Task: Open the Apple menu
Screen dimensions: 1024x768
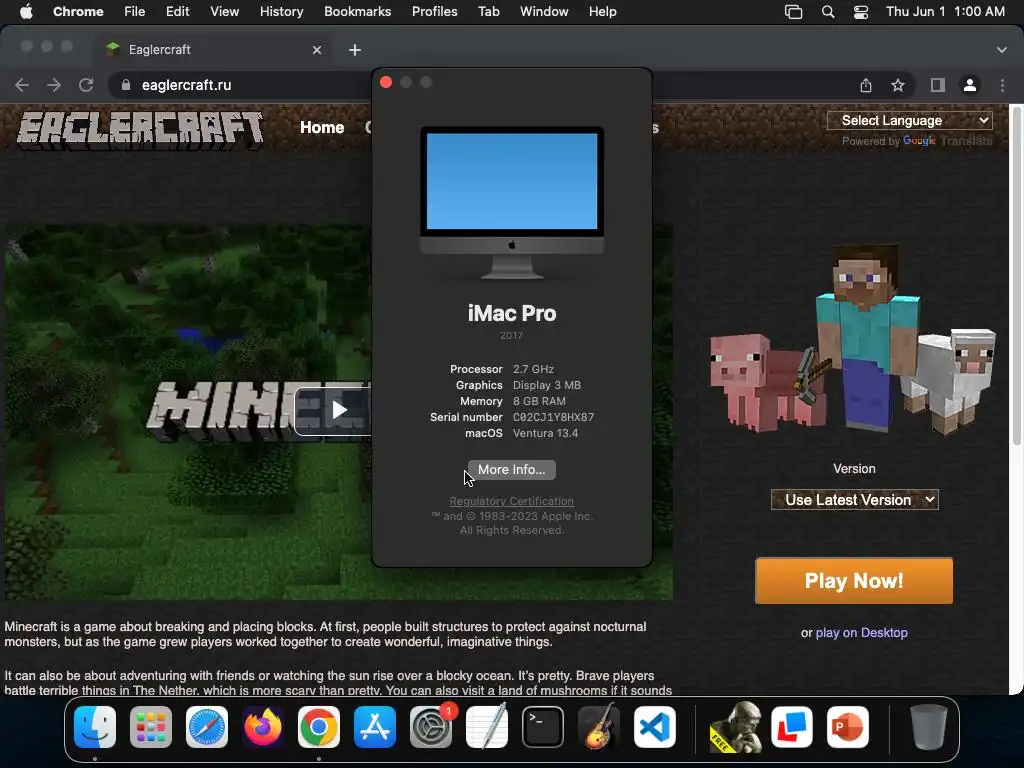Action: [26, 12]
